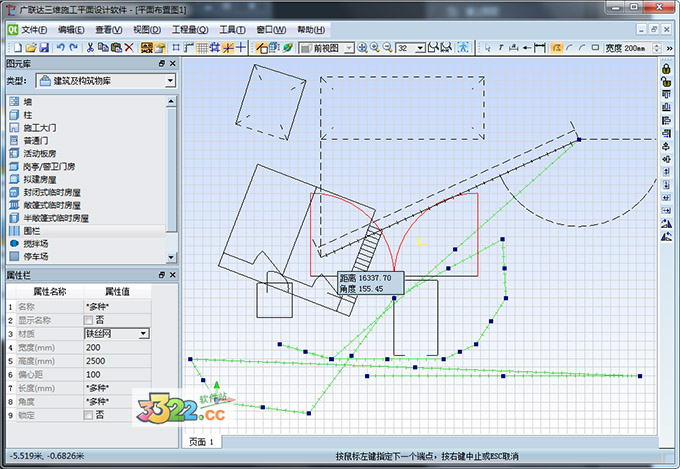
Task: Open the 材质 铁丝网 dropdown
Action: tap(144, 333)
